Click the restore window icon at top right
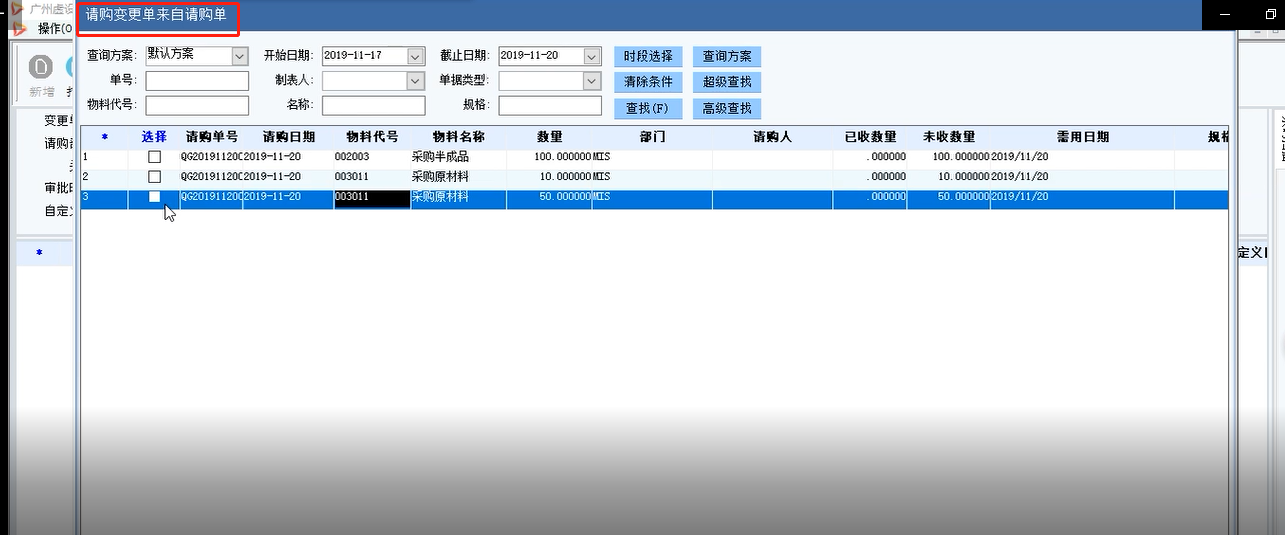 pyautogui.click(x=1271, y=15)
